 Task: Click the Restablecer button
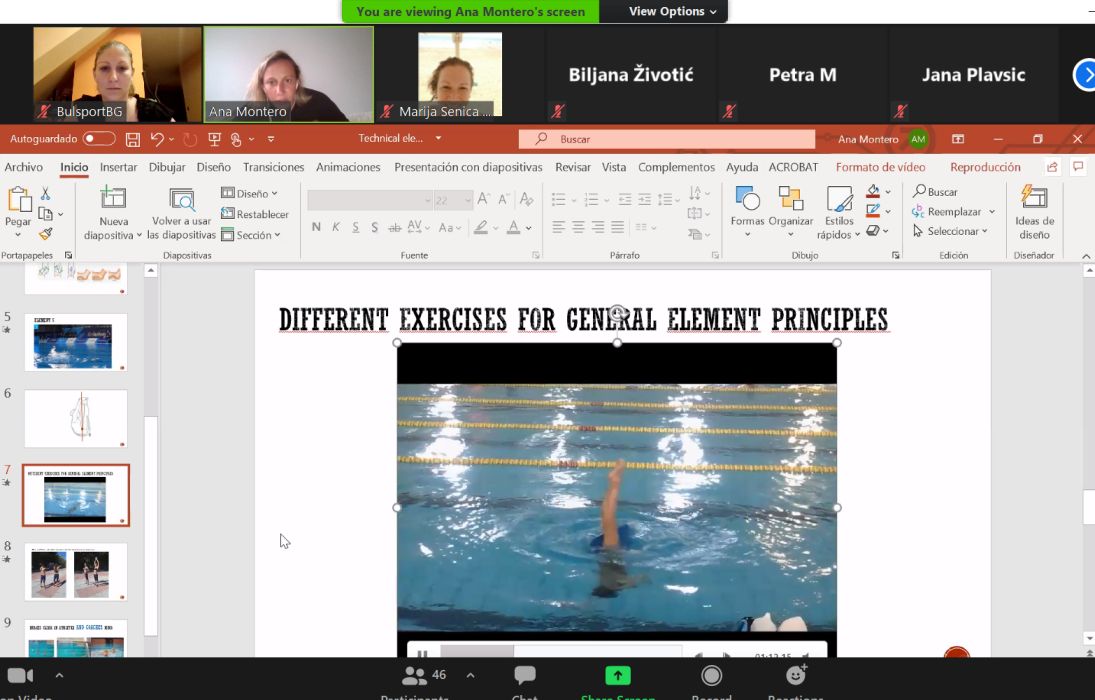[x=255, y=214]
